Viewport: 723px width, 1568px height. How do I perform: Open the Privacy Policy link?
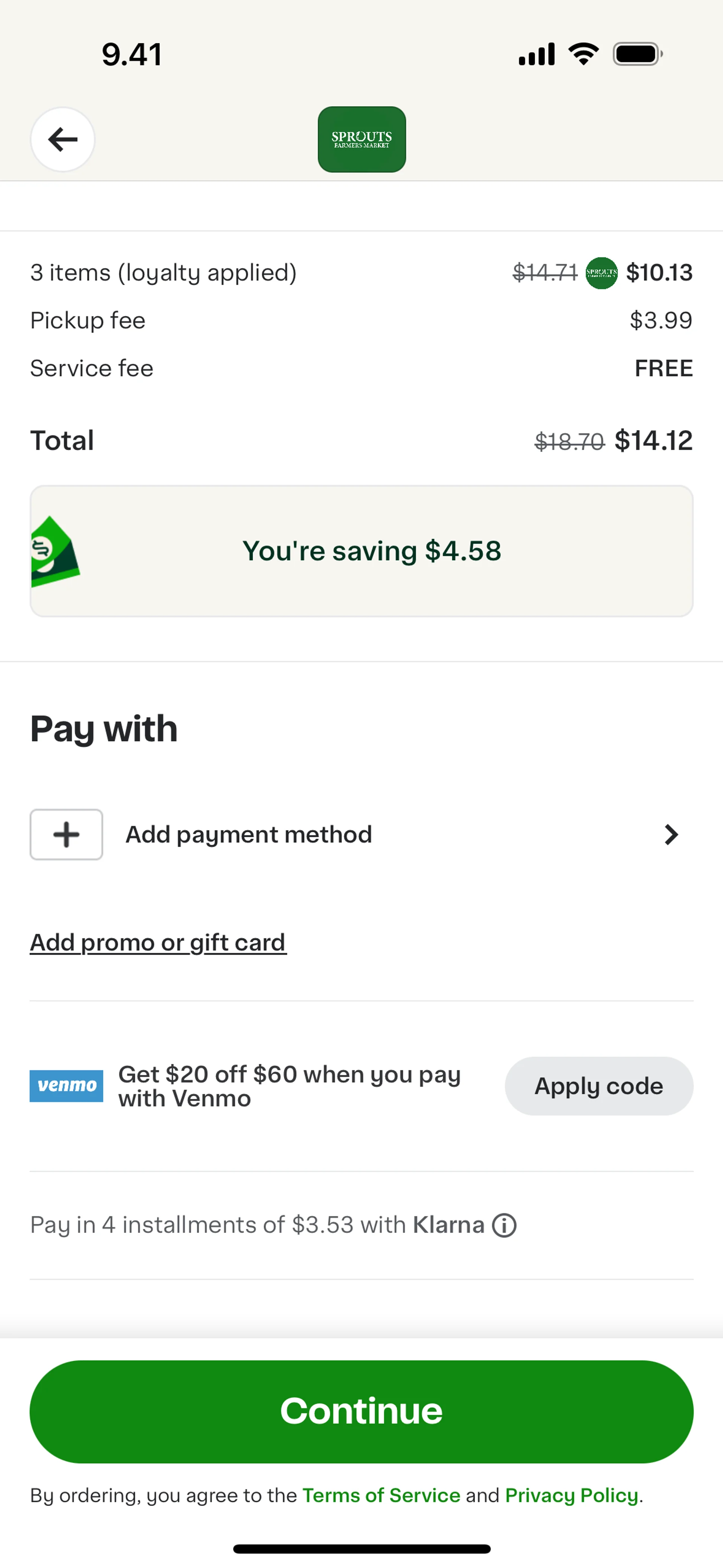[572, 1496]
